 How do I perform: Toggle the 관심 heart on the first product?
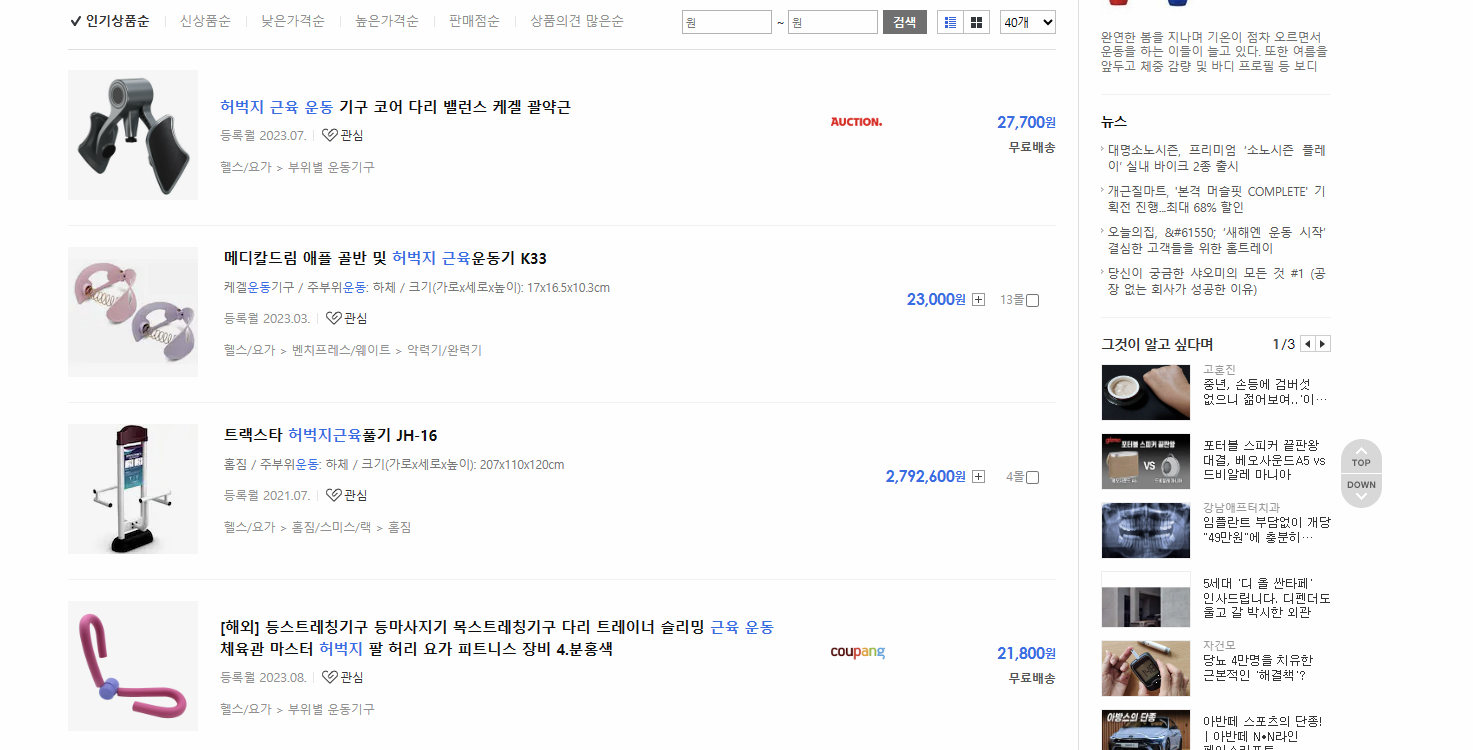click(x=331, y=136)
